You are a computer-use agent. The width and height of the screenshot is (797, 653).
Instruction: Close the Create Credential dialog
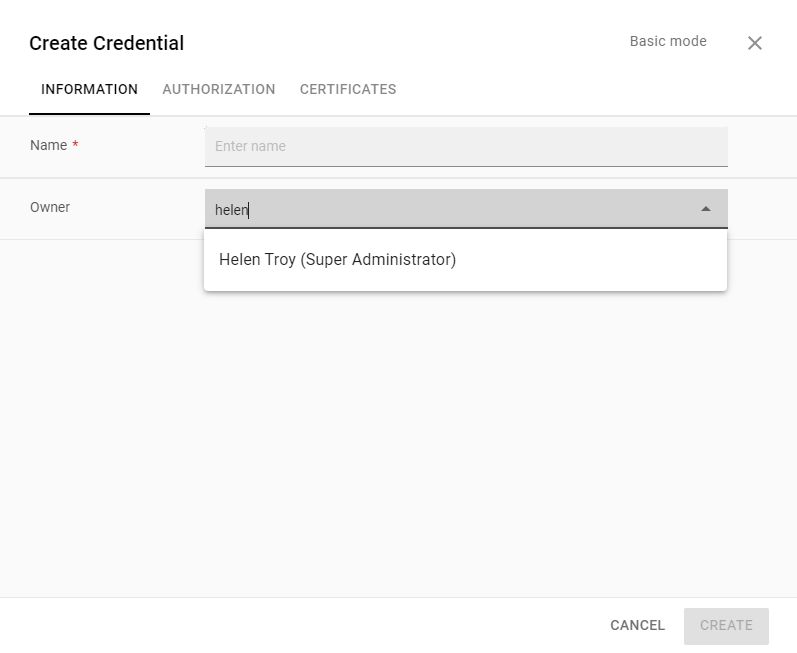point(755,43)
